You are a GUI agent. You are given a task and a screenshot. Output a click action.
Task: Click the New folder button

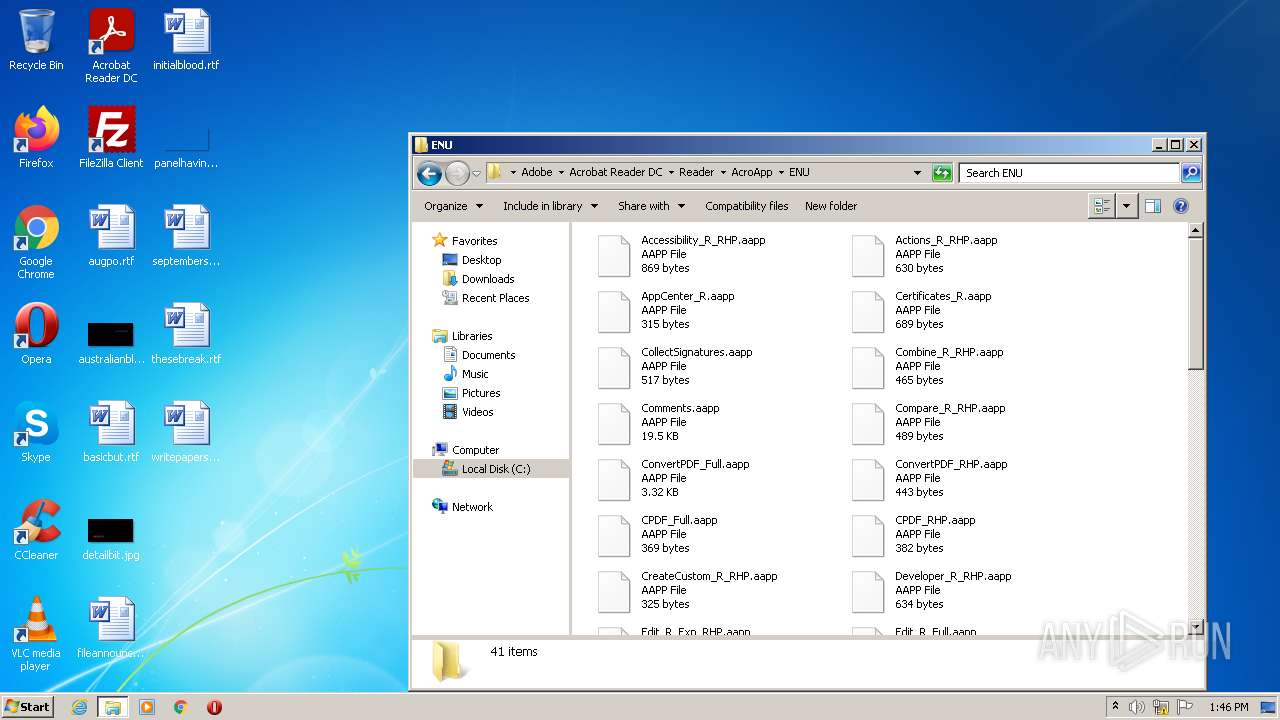[831, 206]
